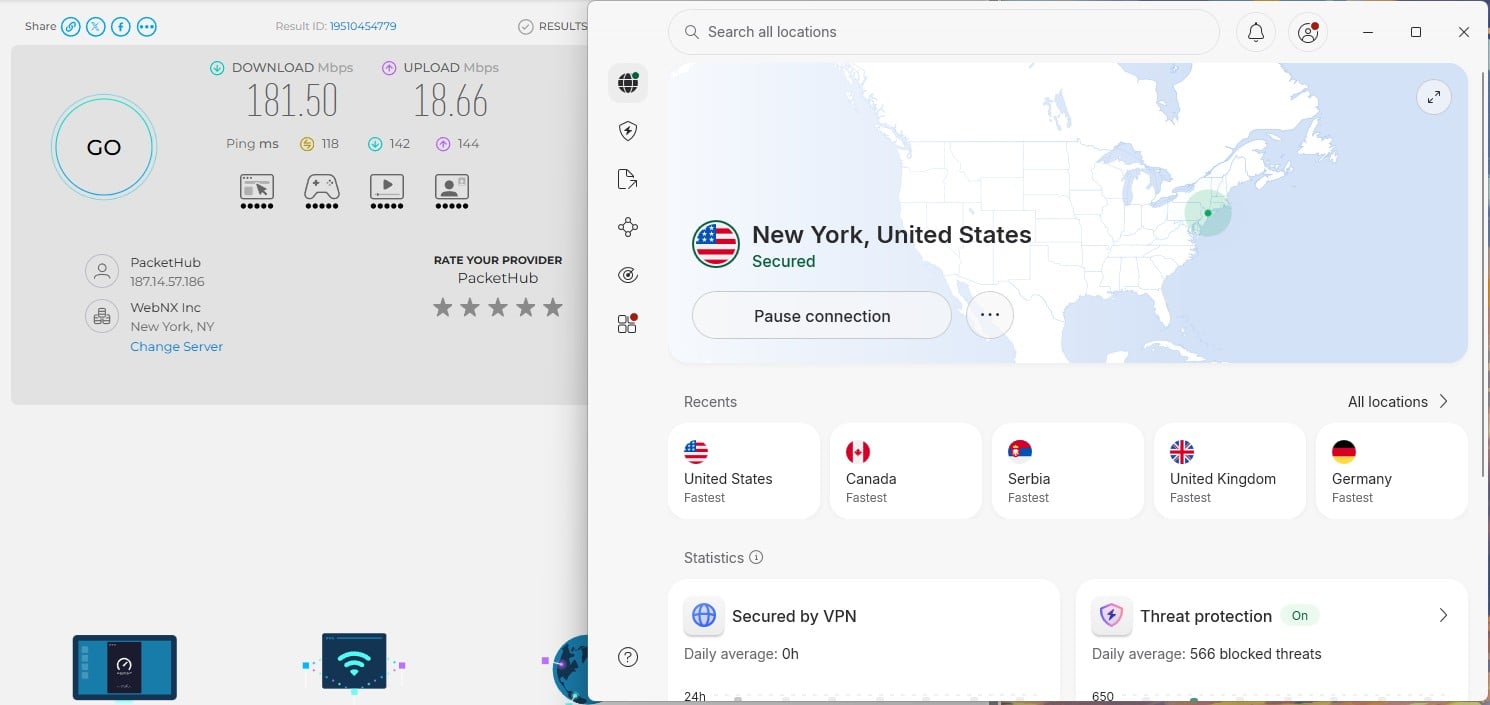Rate PacketHub one star
Screen dimensions: 1490x705
point(443,307)
